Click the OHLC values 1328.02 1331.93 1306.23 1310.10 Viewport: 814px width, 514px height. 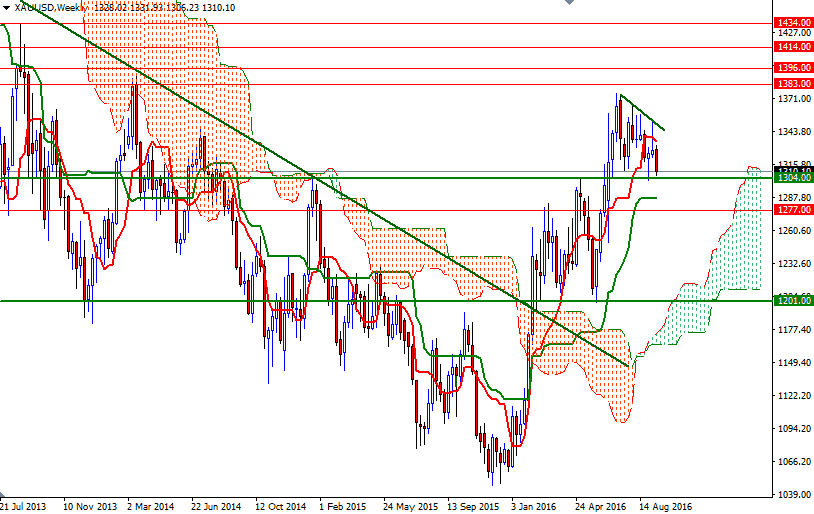(164, 8)
